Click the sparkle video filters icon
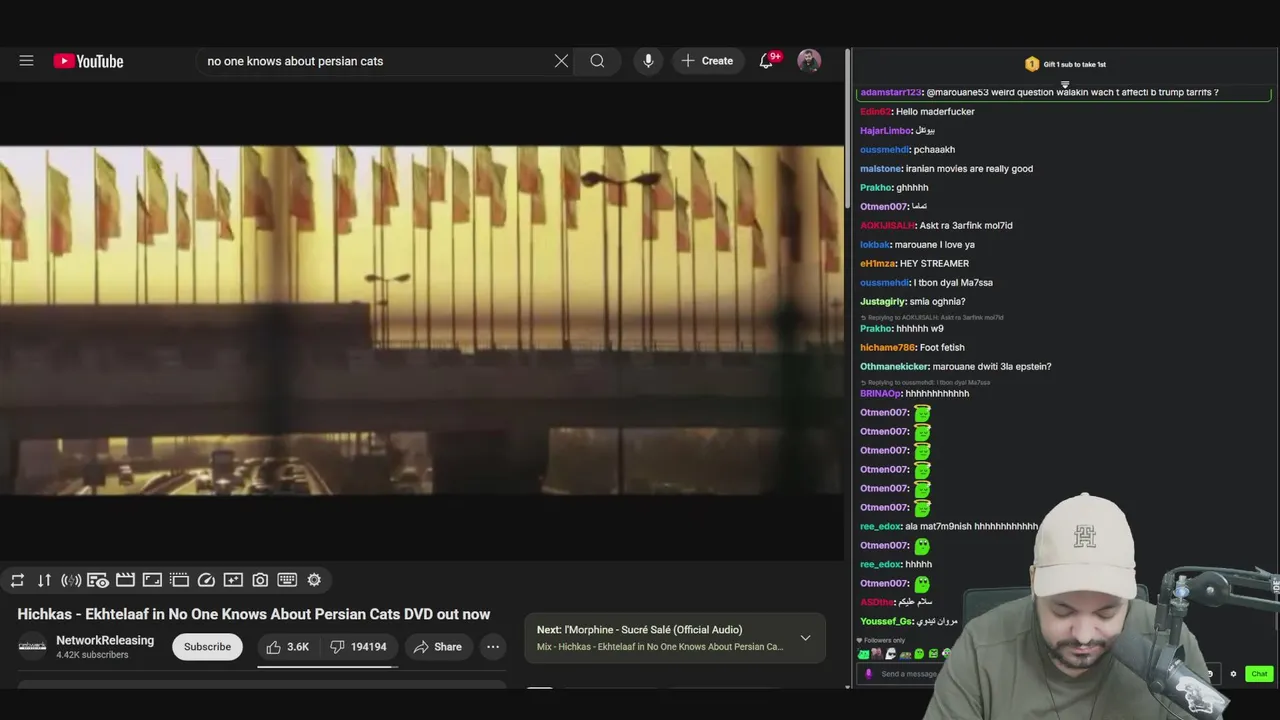This screenshot has height=720, width=1280. coord(233,580)
